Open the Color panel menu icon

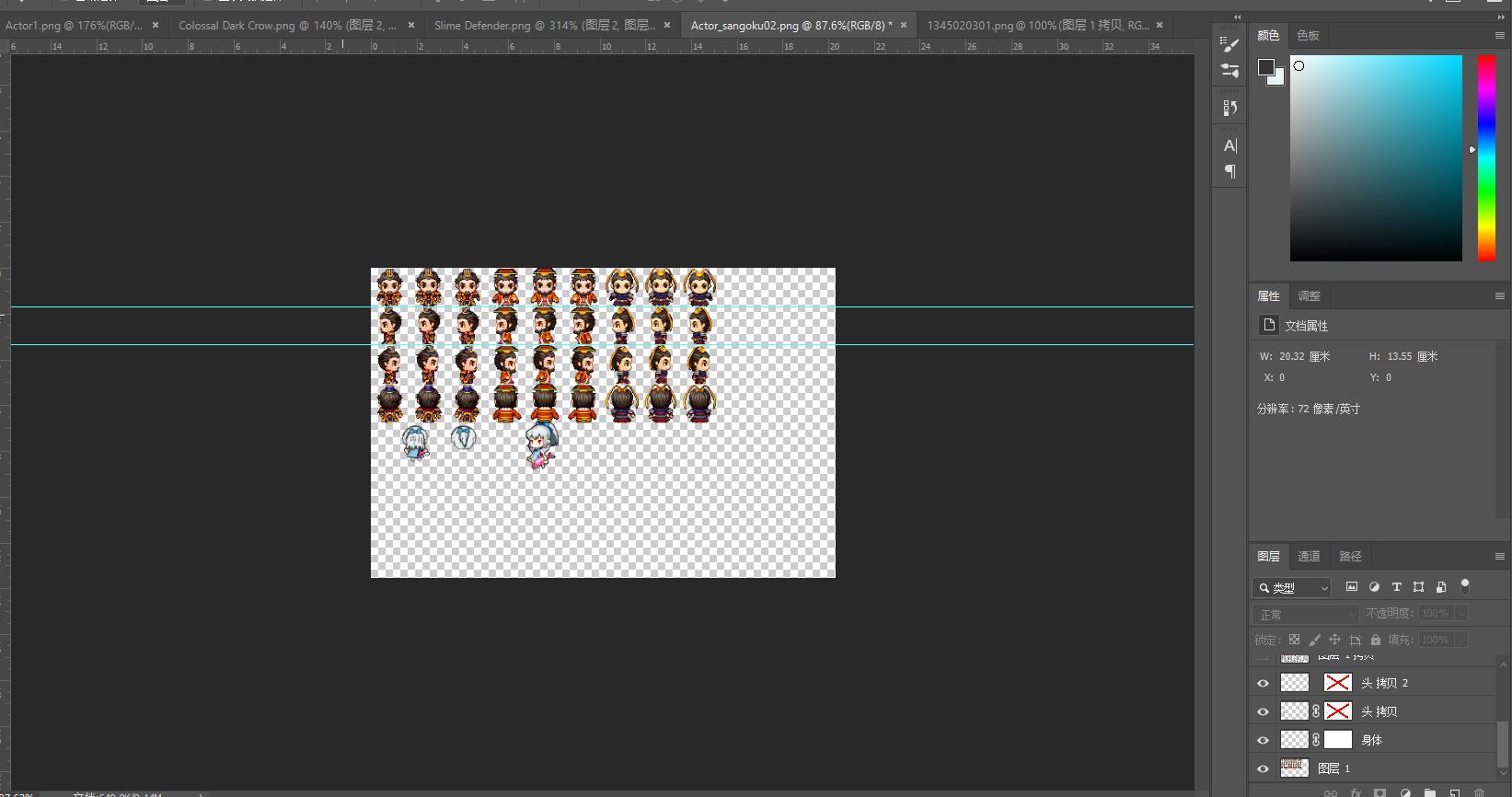(x=1499, y=35)
